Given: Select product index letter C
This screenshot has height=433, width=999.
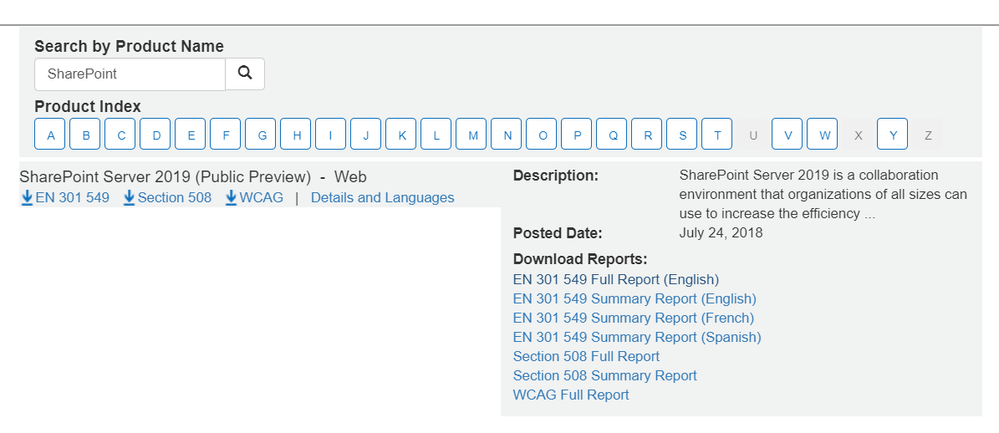Looking at the screenshot, I should pyautogui.click(x=120, y=134).
